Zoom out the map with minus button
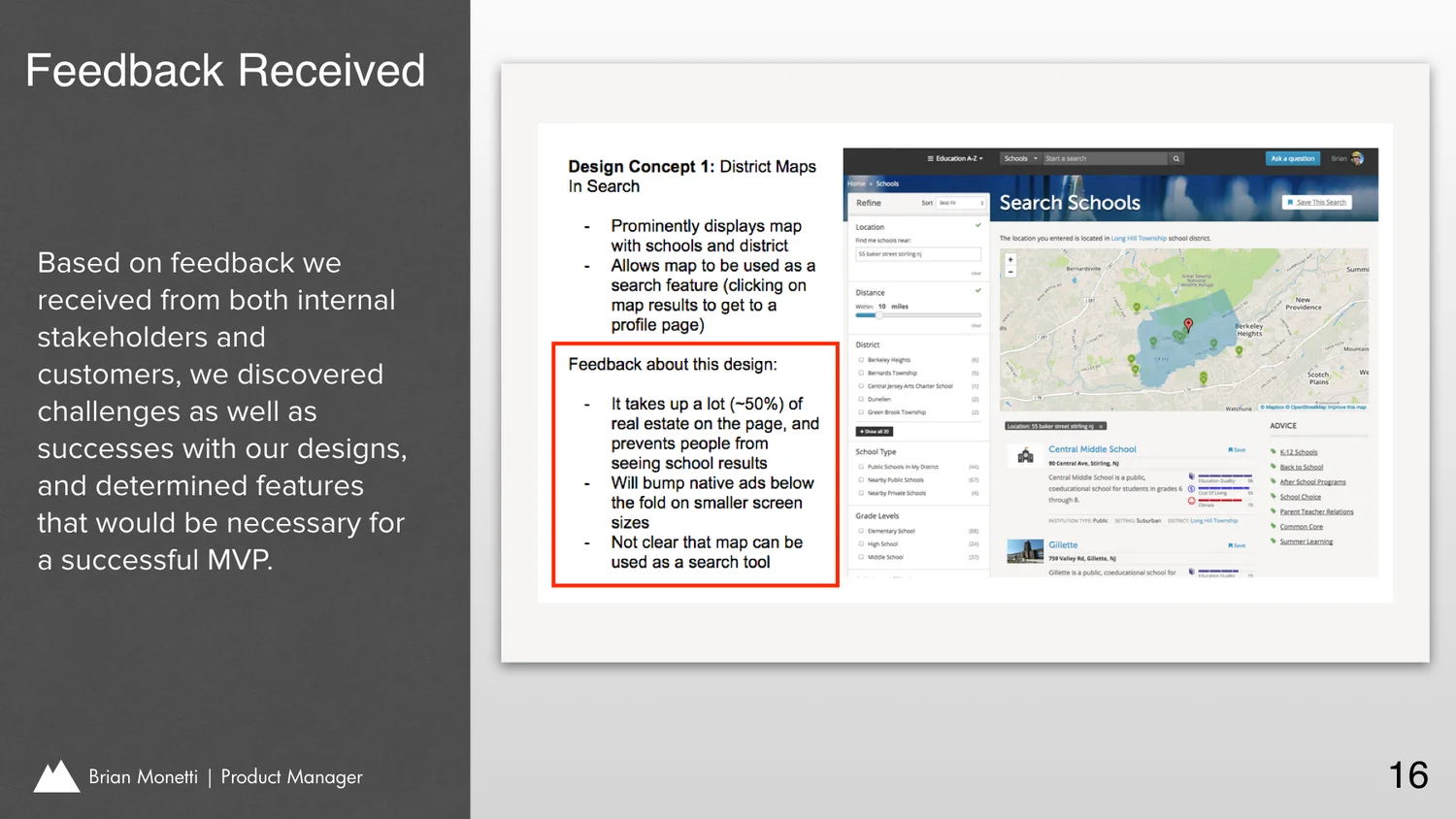This screenshot has height=819, width=1456. point(1010,272)
